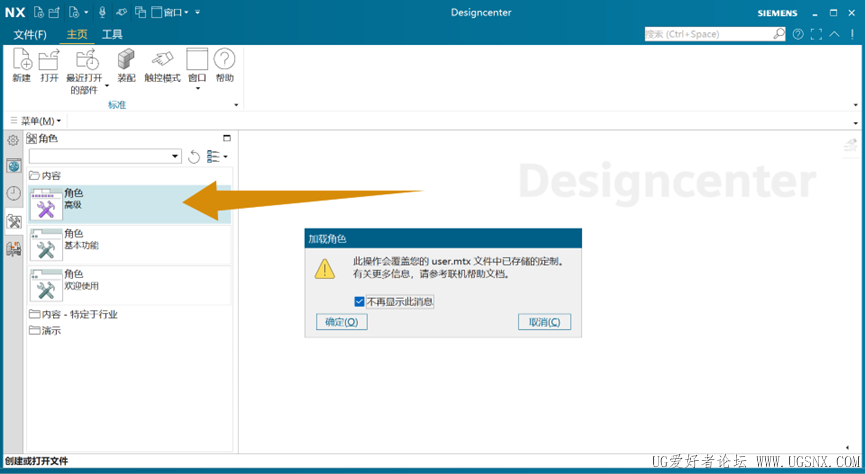The height and width of the screenshot is (474, 865).
Task: Open the history clock tab in resource bar
Action: [x=14, y=193]
